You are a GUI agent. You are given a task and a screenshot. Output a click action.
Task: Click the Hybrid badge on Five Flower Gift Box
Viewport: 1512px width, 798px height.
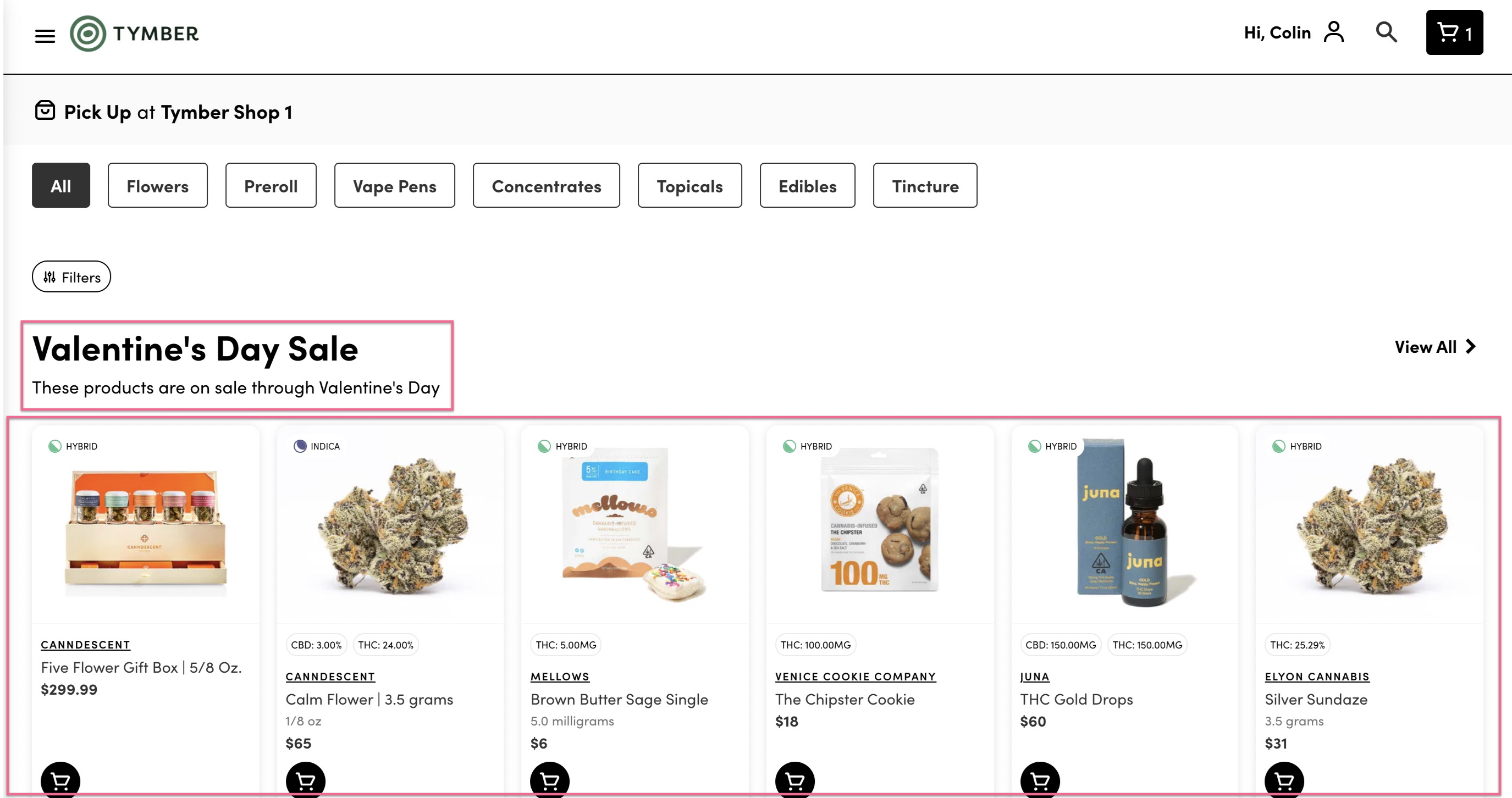(x=73, y=446)
